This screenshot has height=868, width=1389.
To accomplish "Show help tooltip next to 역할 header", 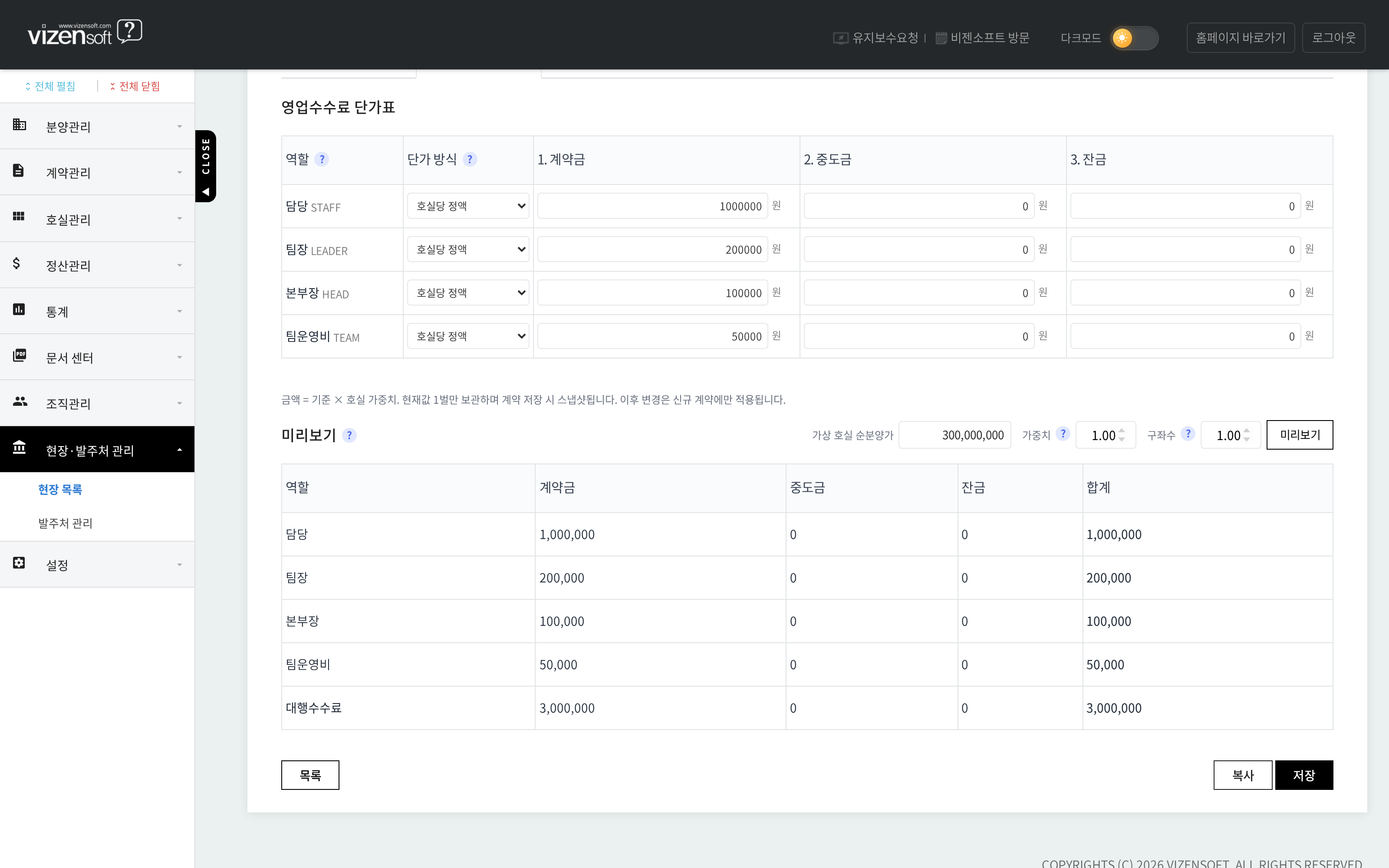I will click(321, 159).
